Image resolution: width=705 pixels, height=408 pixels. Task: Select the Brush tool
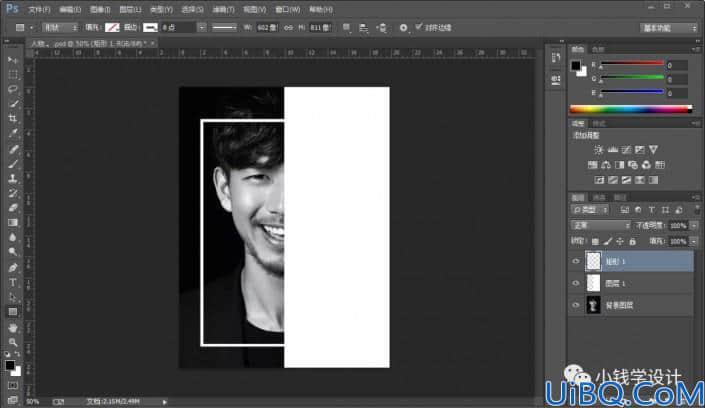tap(13, 164)
